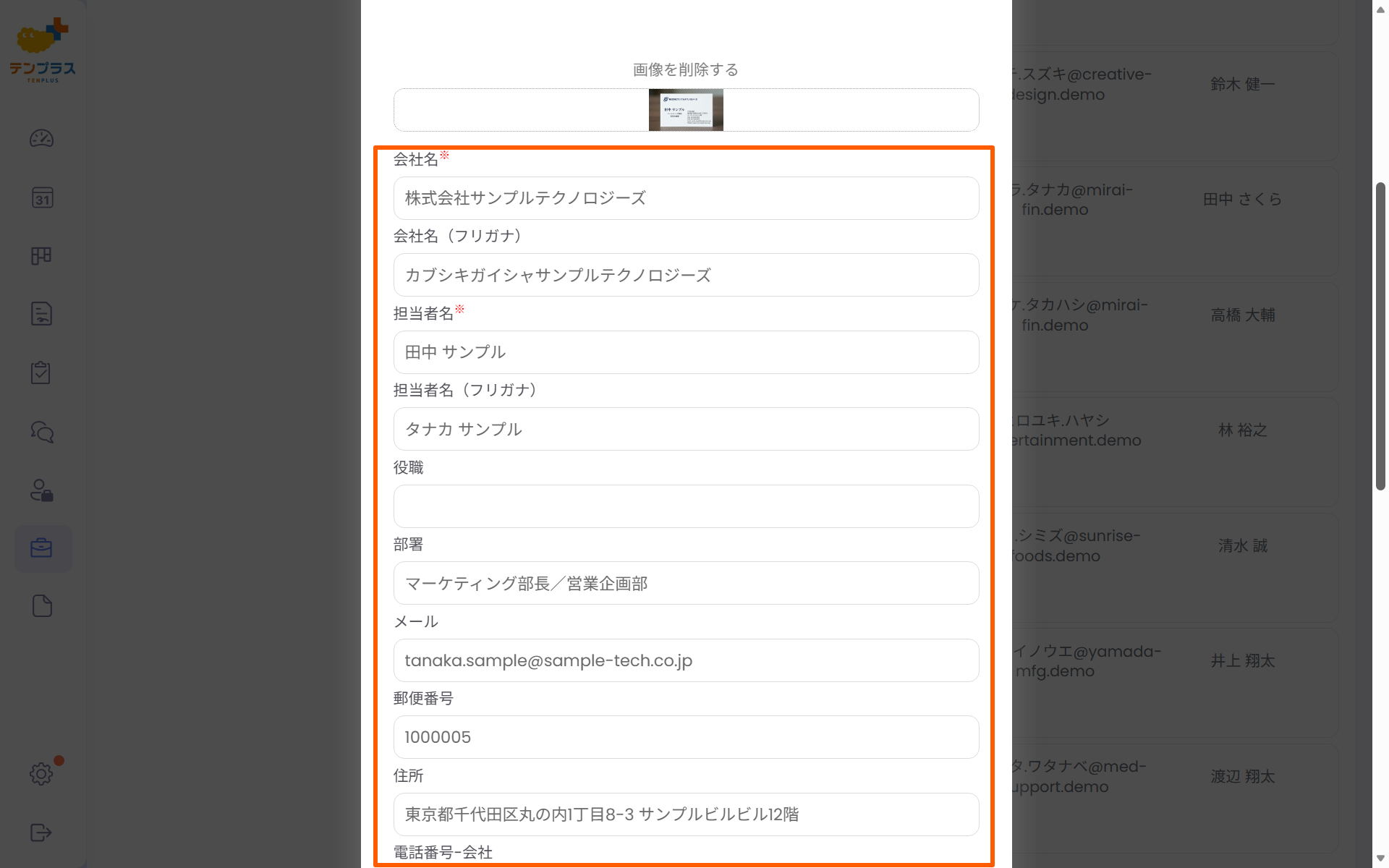Edit the 担当者名（フリガナ） field タナカ サンプル
This screenshot has height=868, width=1389.
(686, 429)
